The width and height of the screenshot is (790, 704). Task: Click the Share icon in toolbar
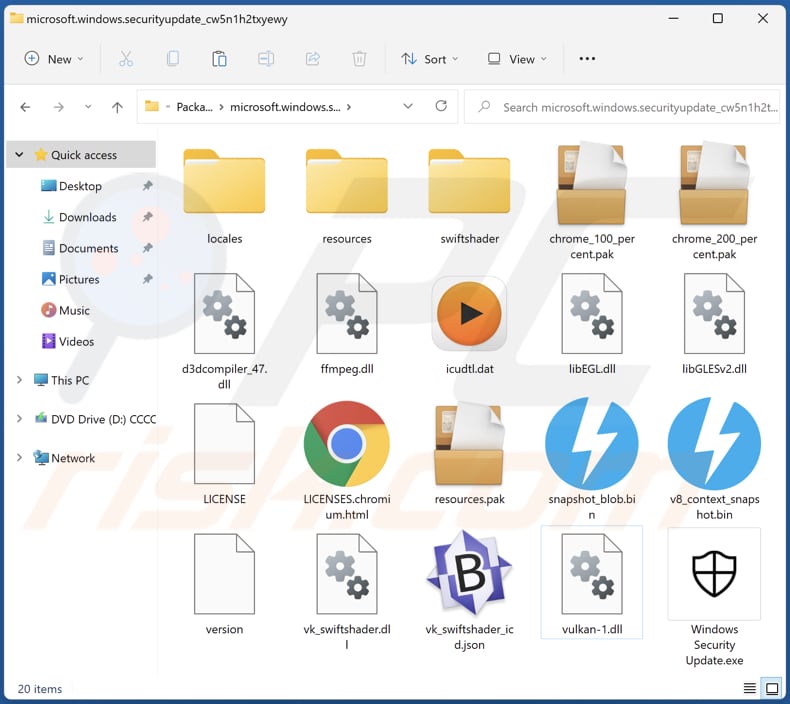(313, 59)
